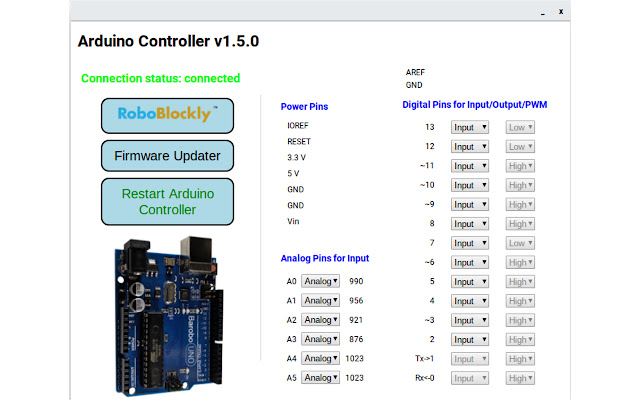Click A0 reading value 990
The width and height of the screenshot is (640, 400).
356,281
